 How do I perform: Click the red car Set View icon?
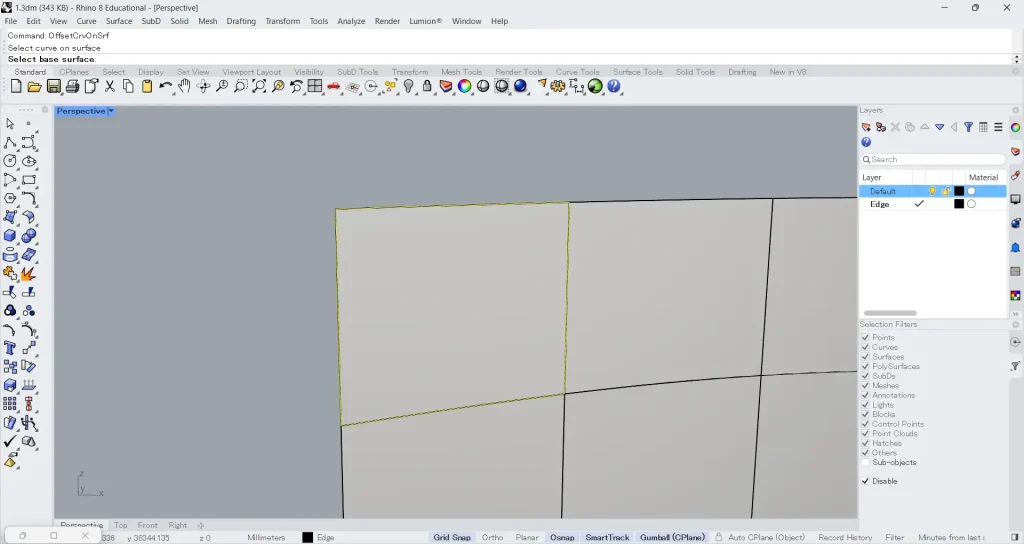click(334, 86)
